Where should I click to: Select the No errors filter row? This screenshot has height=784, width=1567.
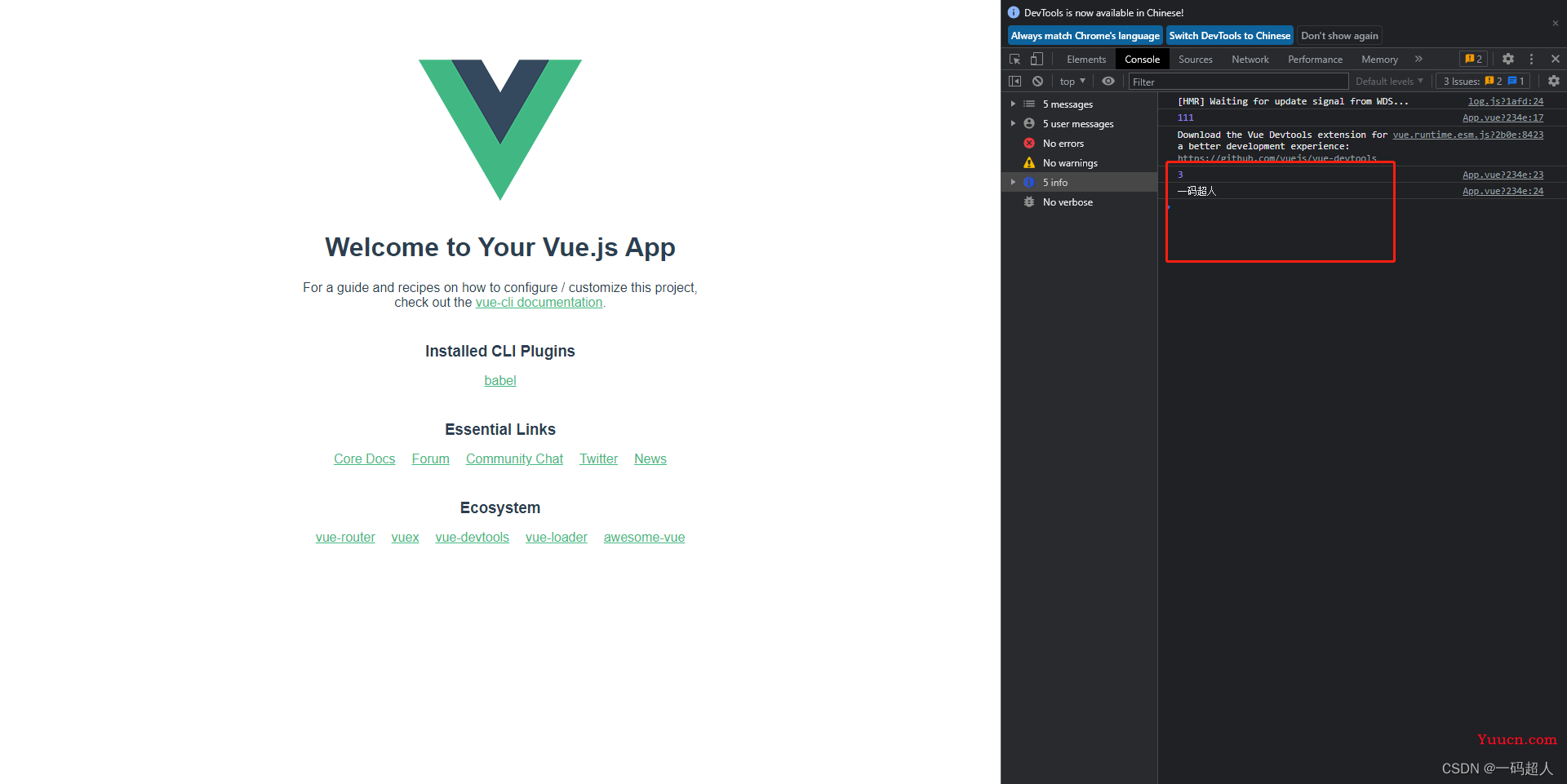tap(1079, 144)
